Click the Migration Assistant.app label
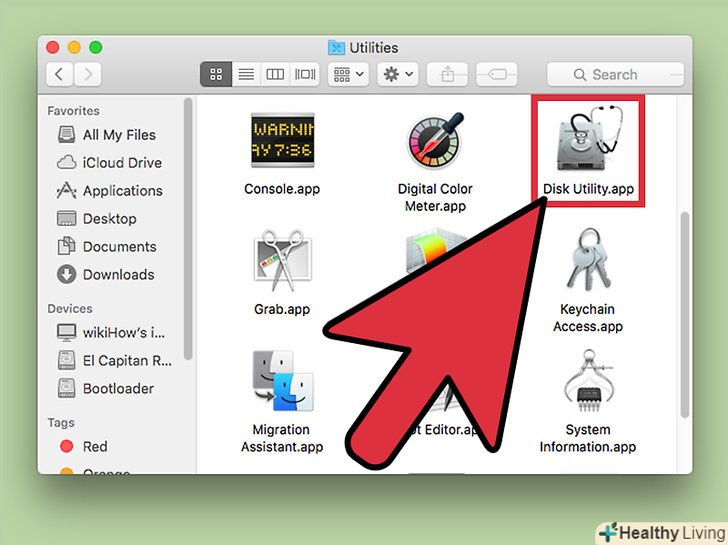 pos(282,438)
